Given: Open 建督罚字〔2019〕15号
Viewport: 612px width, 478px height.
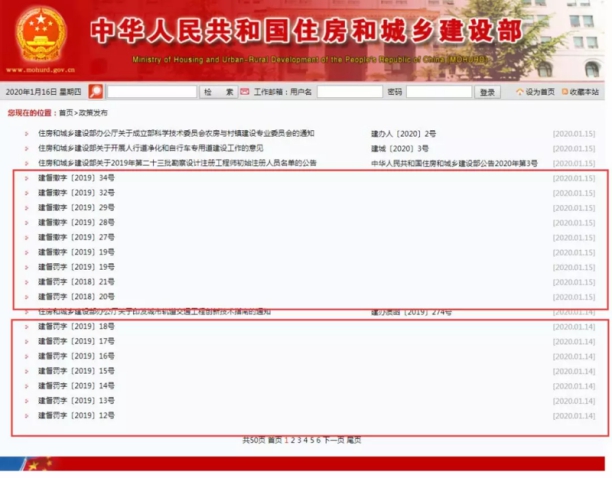Looking at the screenshot, I should 76,371.
